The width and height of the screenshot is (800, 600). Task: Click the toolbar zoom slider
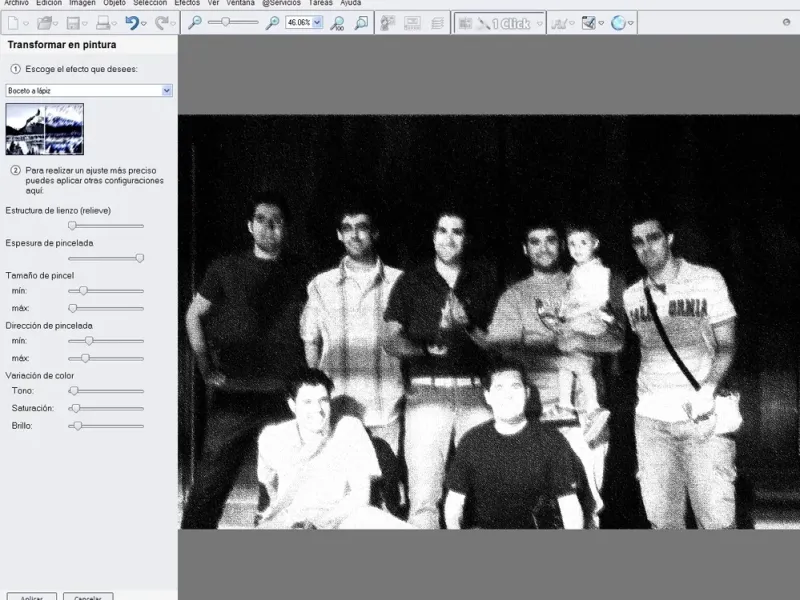point(233,22)
